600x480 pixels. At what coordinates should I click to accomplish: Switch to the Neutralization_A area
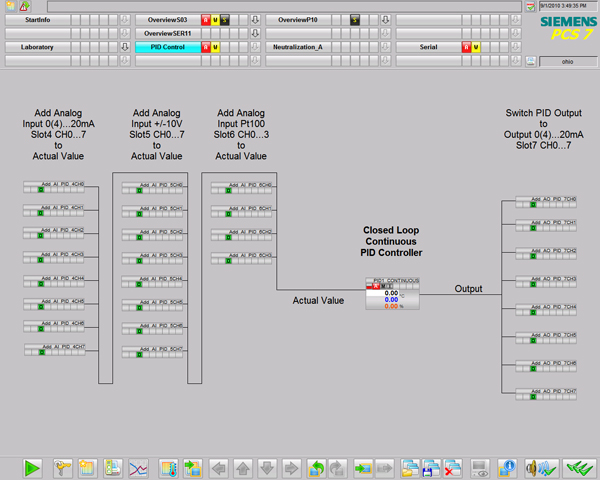pyautogui.click(x=298, y=47)
